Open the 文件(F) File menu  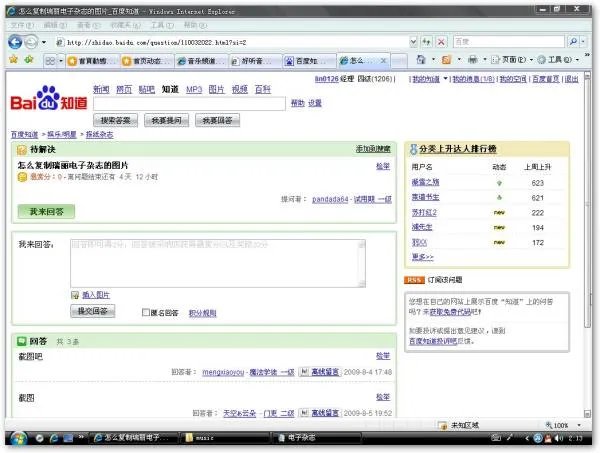tap(22, 25)
